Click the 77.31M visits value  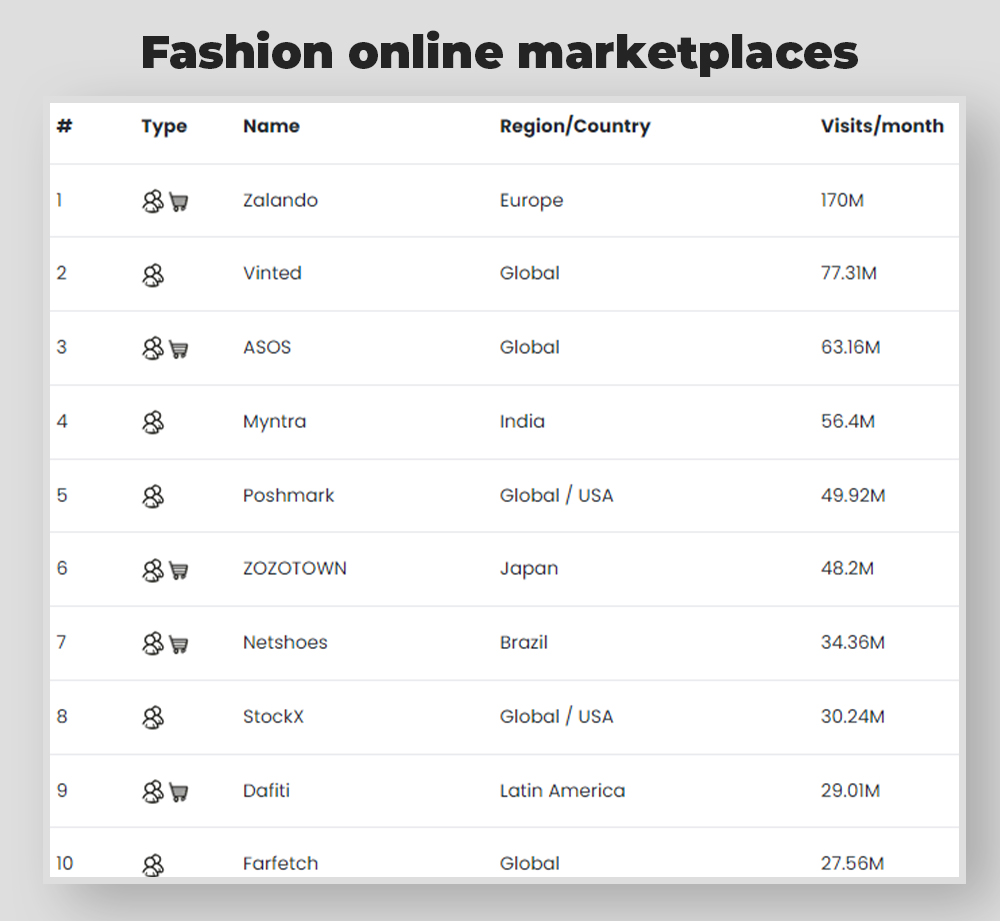pos(848,273)
